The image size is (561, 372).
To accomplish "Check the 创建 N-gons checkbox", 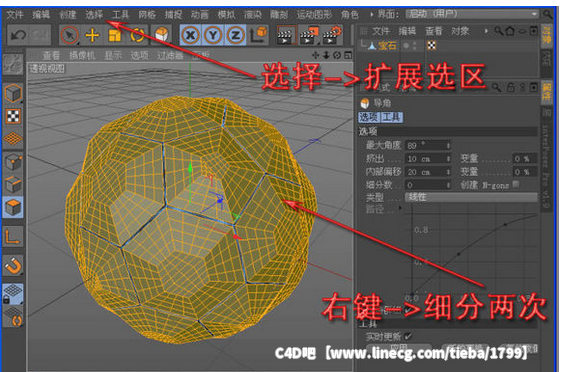I will (516, 184).
